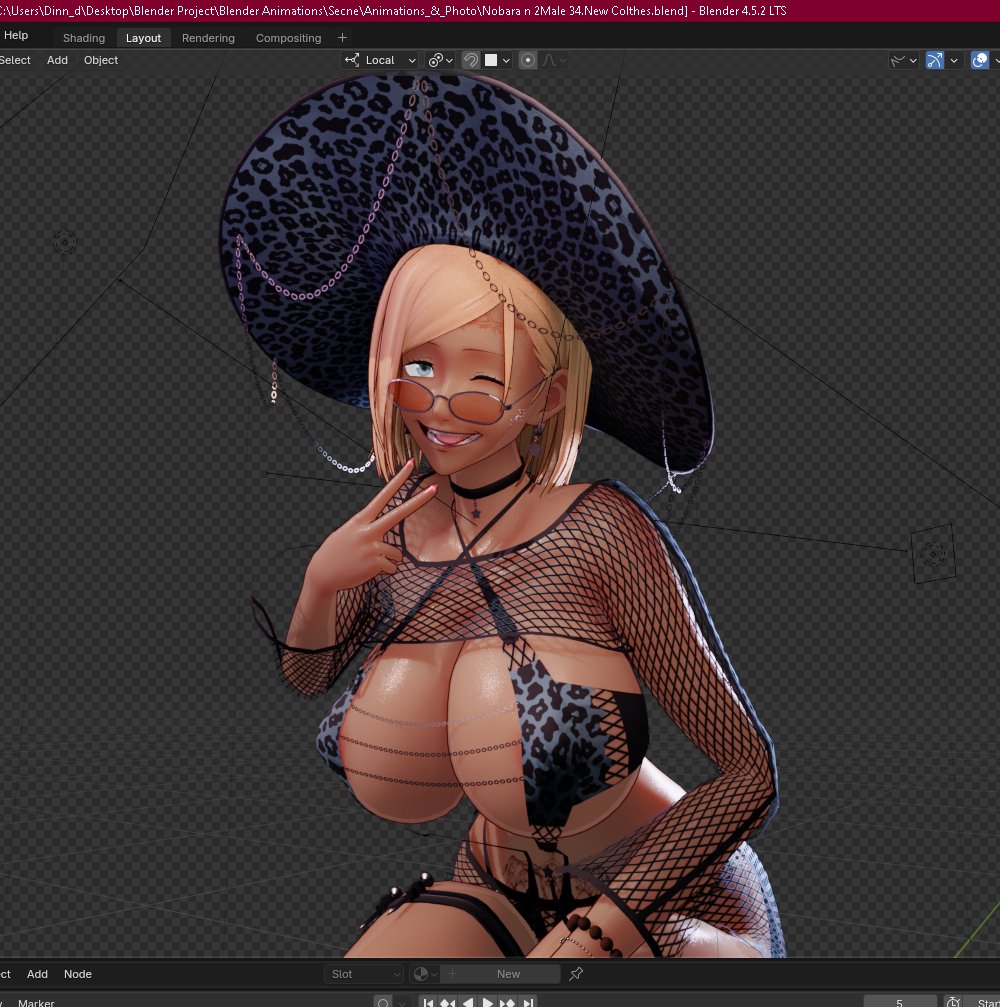Browse materials with the sphere icon
The width and height of the screenshot is (1000, 1007).
click(425, 974)
